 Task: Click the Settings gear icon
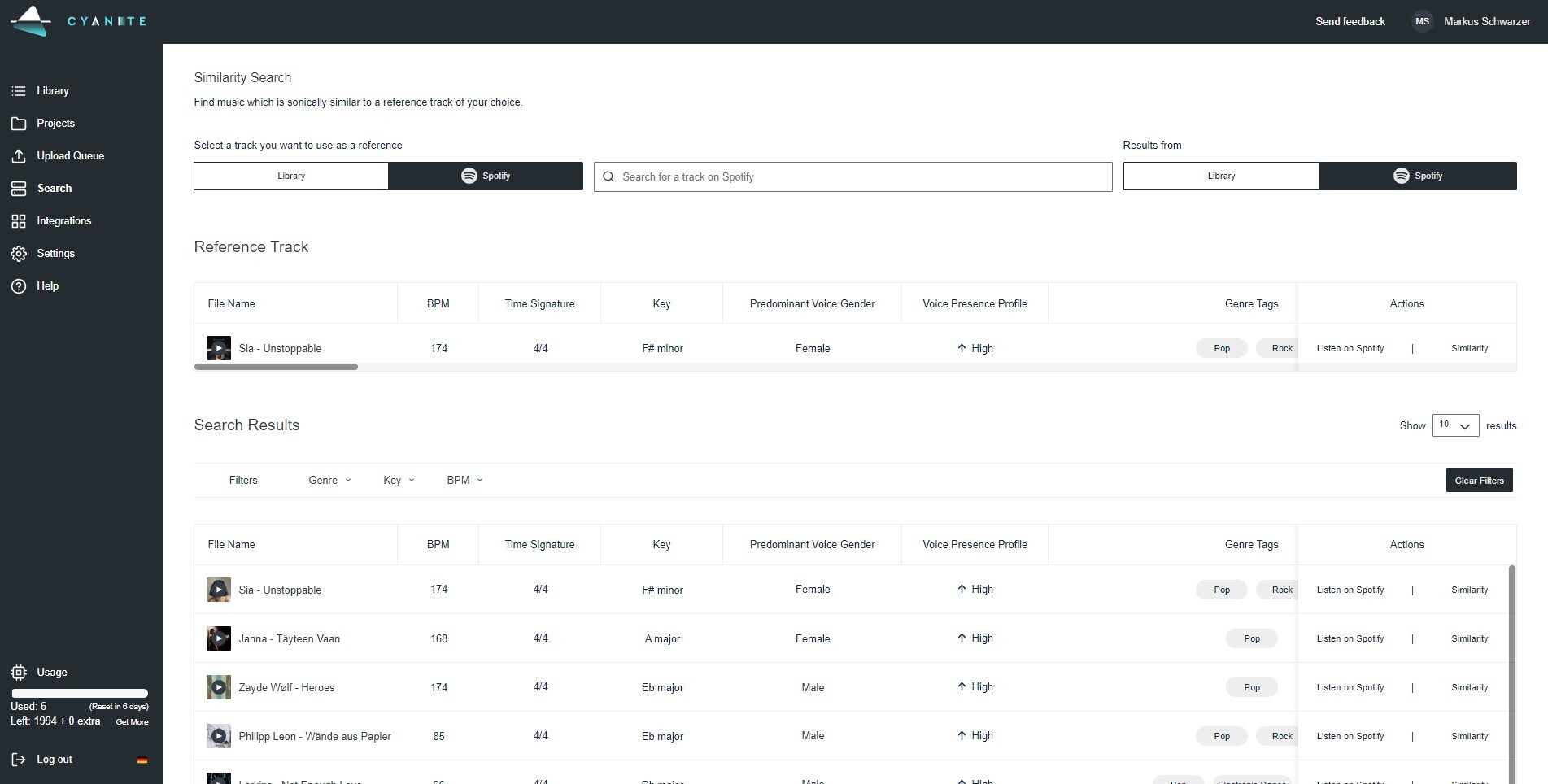[x=19, y=254]
